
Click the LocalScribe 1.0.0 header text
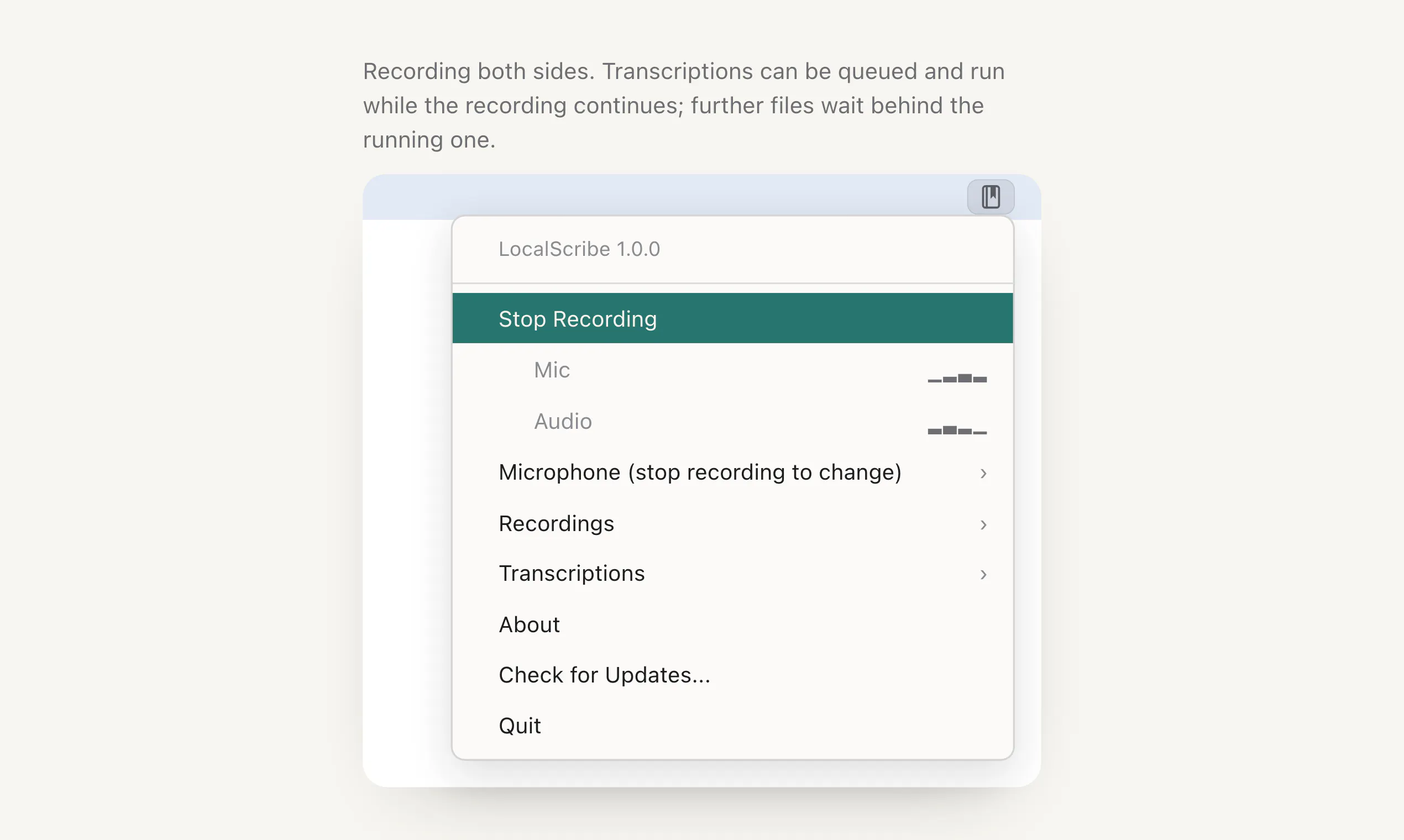pyautogui.click(x=579, y=249)
